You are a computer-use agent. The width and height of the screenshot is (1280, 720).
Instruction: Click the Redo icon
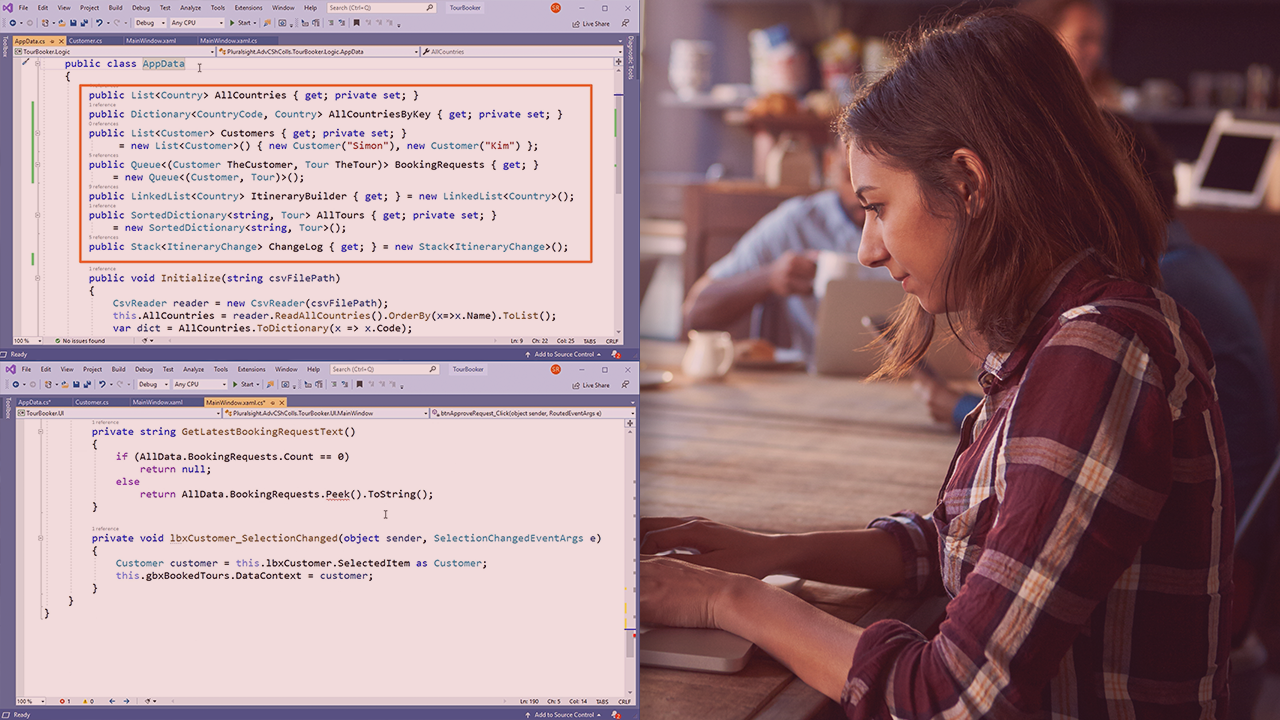click(x=116, y=22)
